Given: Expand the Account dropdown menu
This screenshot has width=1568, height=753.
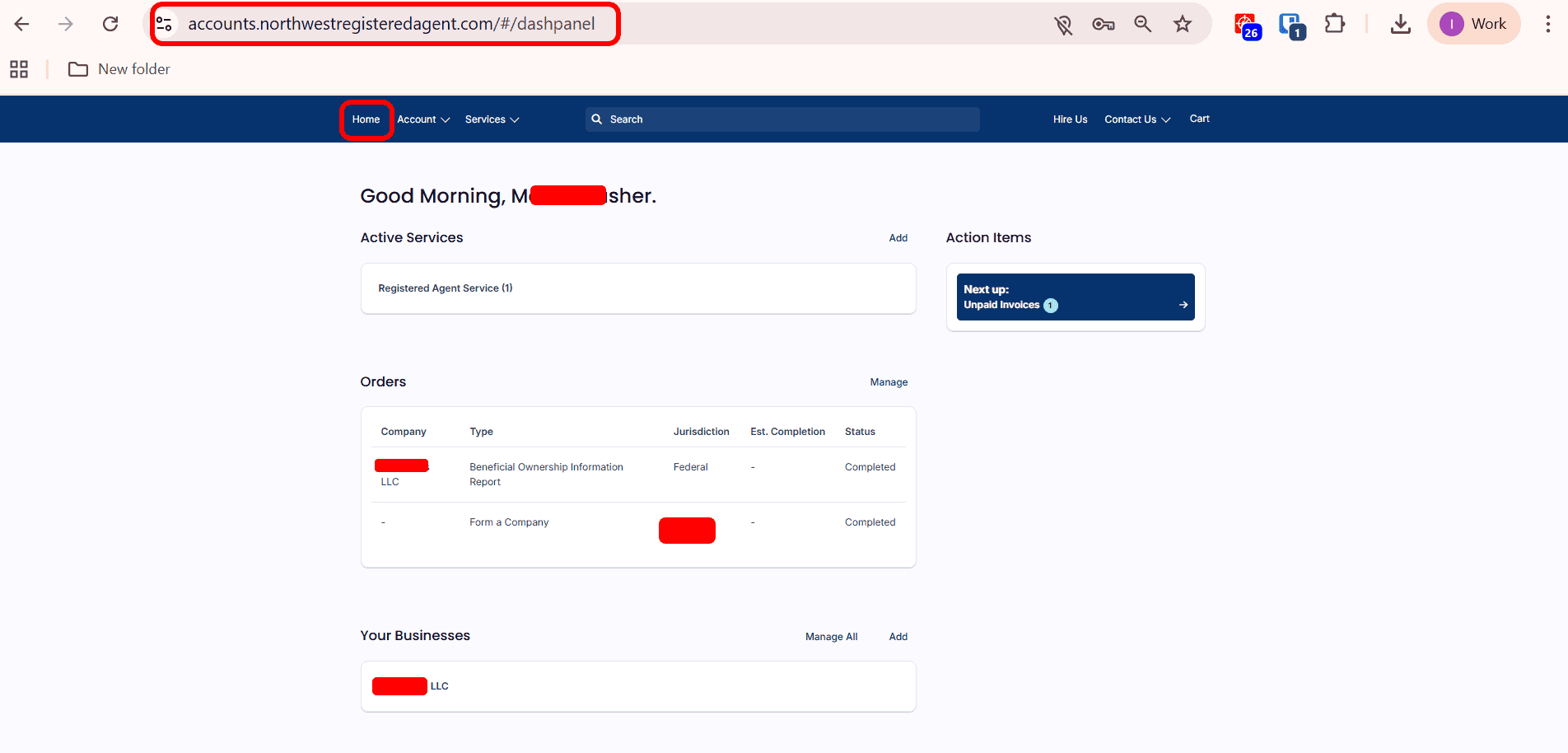Looking at the screenshot, I should click(x=423, y=119).
